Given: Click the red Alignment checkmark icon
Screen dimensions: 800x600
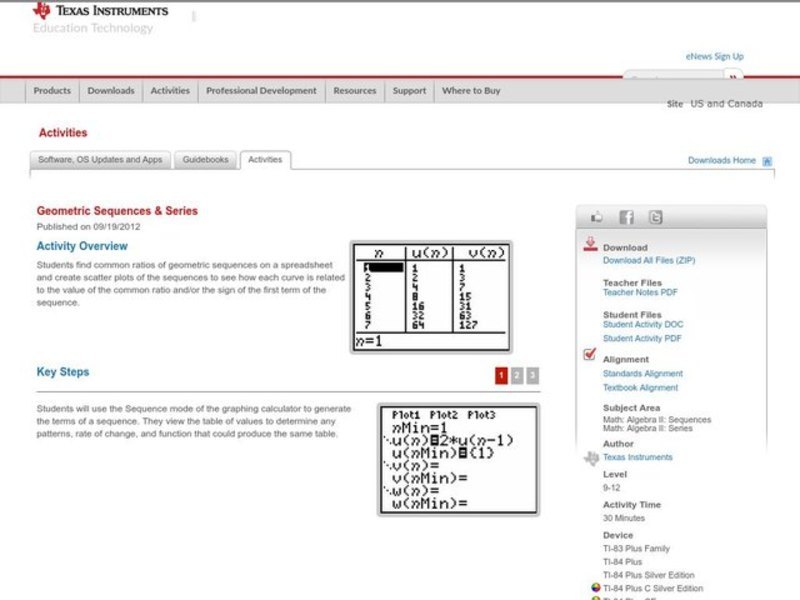Looking at the screenshot, I should click(587, 355).
